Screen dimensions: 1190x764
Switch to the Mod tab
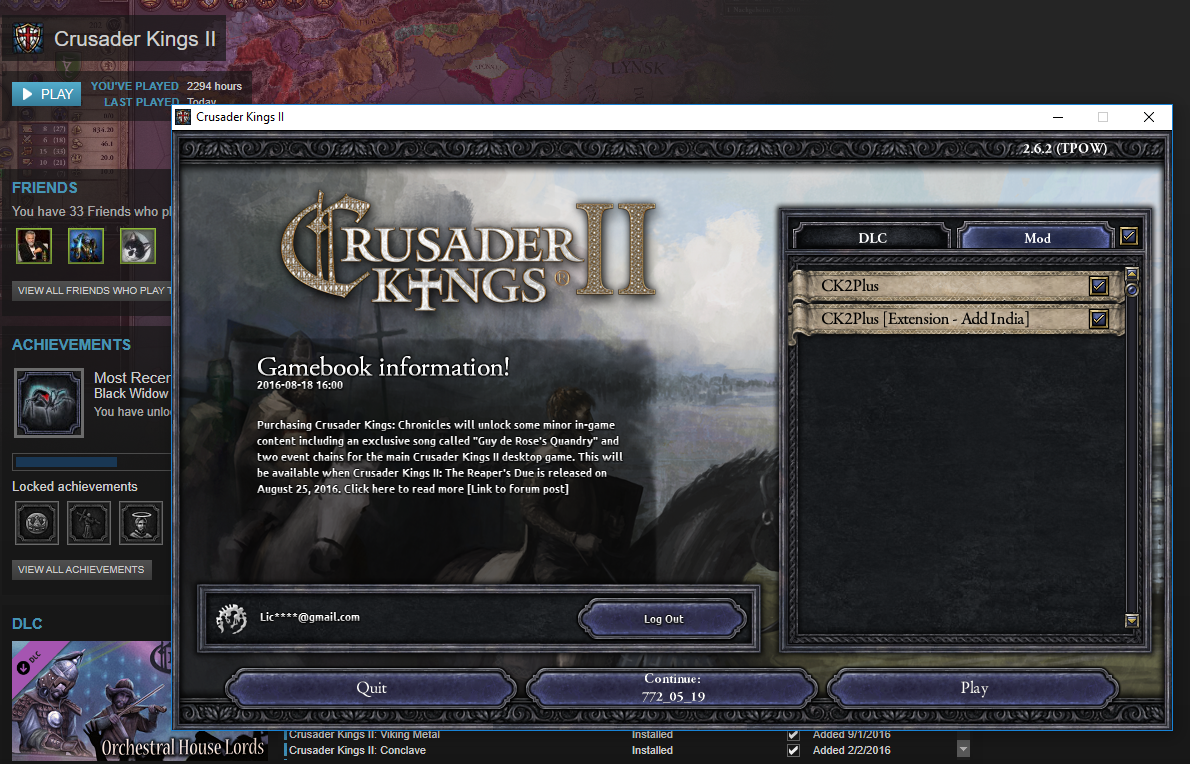(x=1036, y=238)
